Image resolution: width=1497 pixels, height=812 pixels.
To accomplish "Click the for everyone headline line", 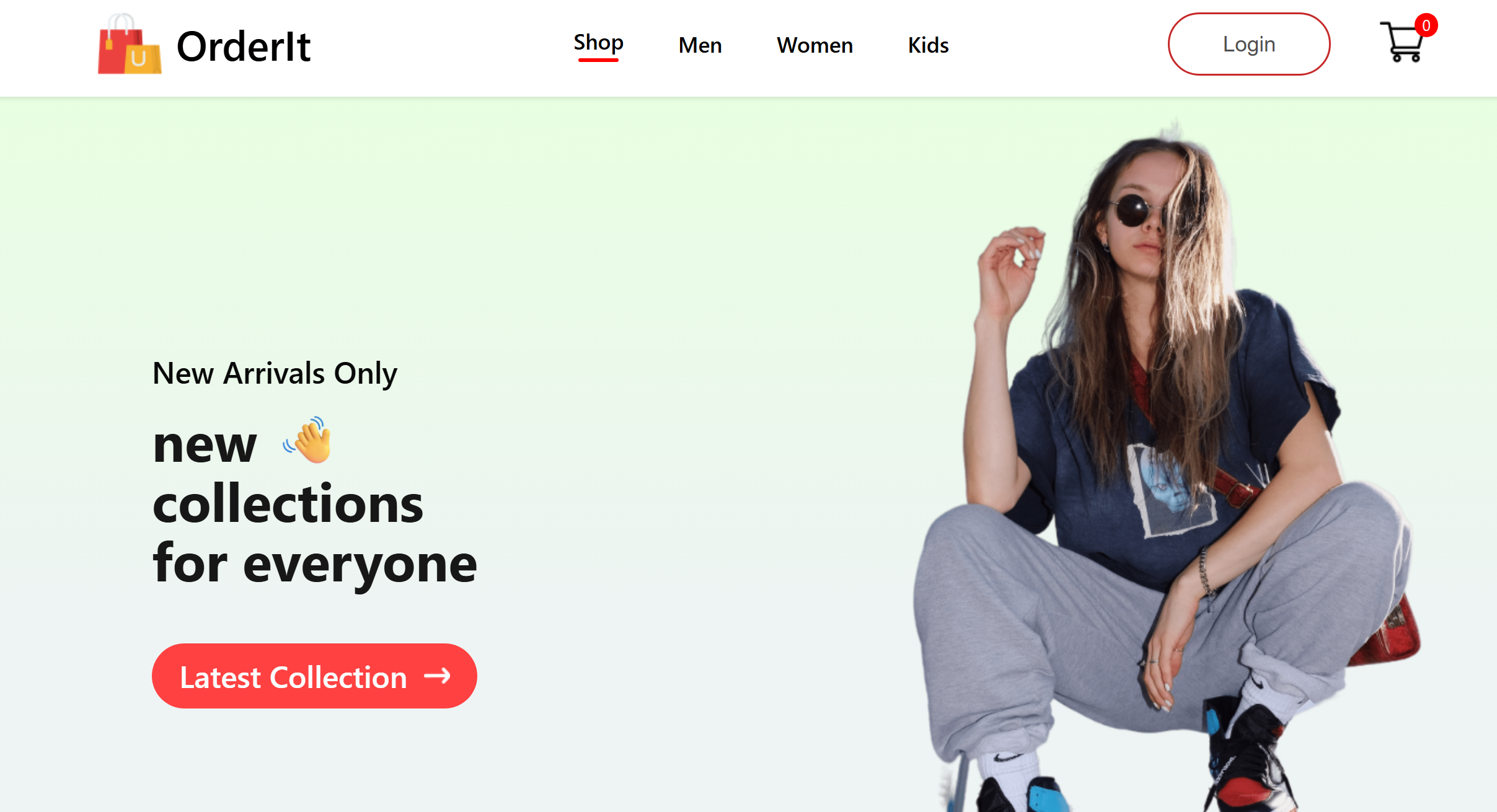I will [x=315, y=564].
